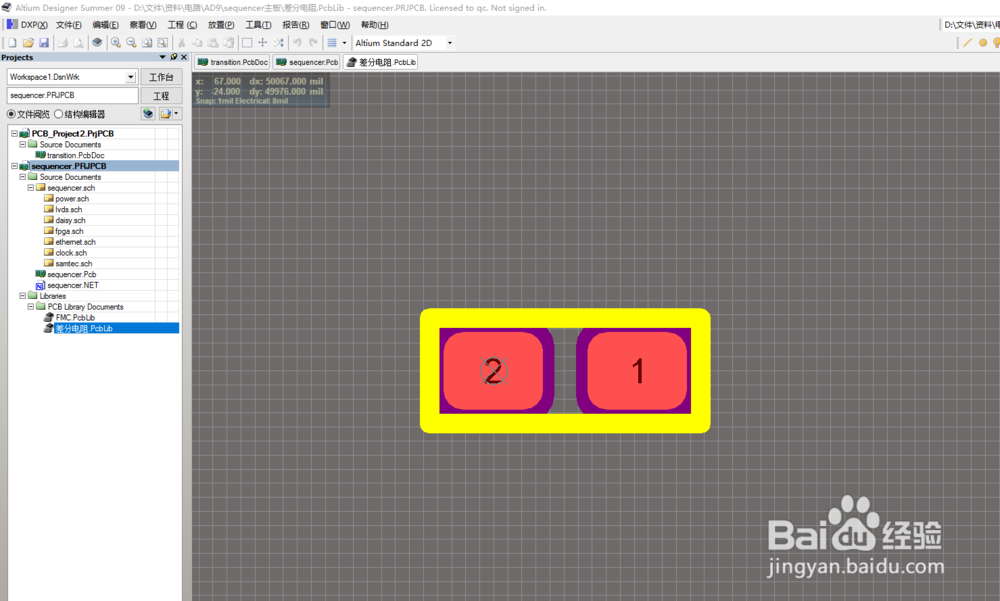1000x601 pixels.
Task: Collapse the Libraries folder
Action: tap(22, 296)
